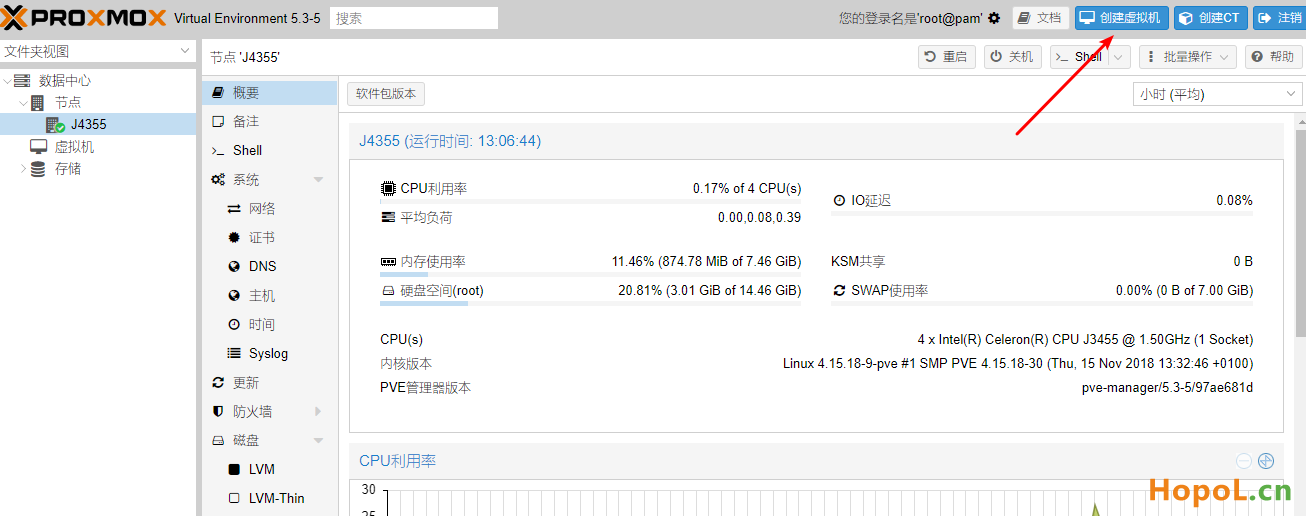Open 主机 hosts page
The width and height of the screenshot is (1306, 516).
(269, 296)
